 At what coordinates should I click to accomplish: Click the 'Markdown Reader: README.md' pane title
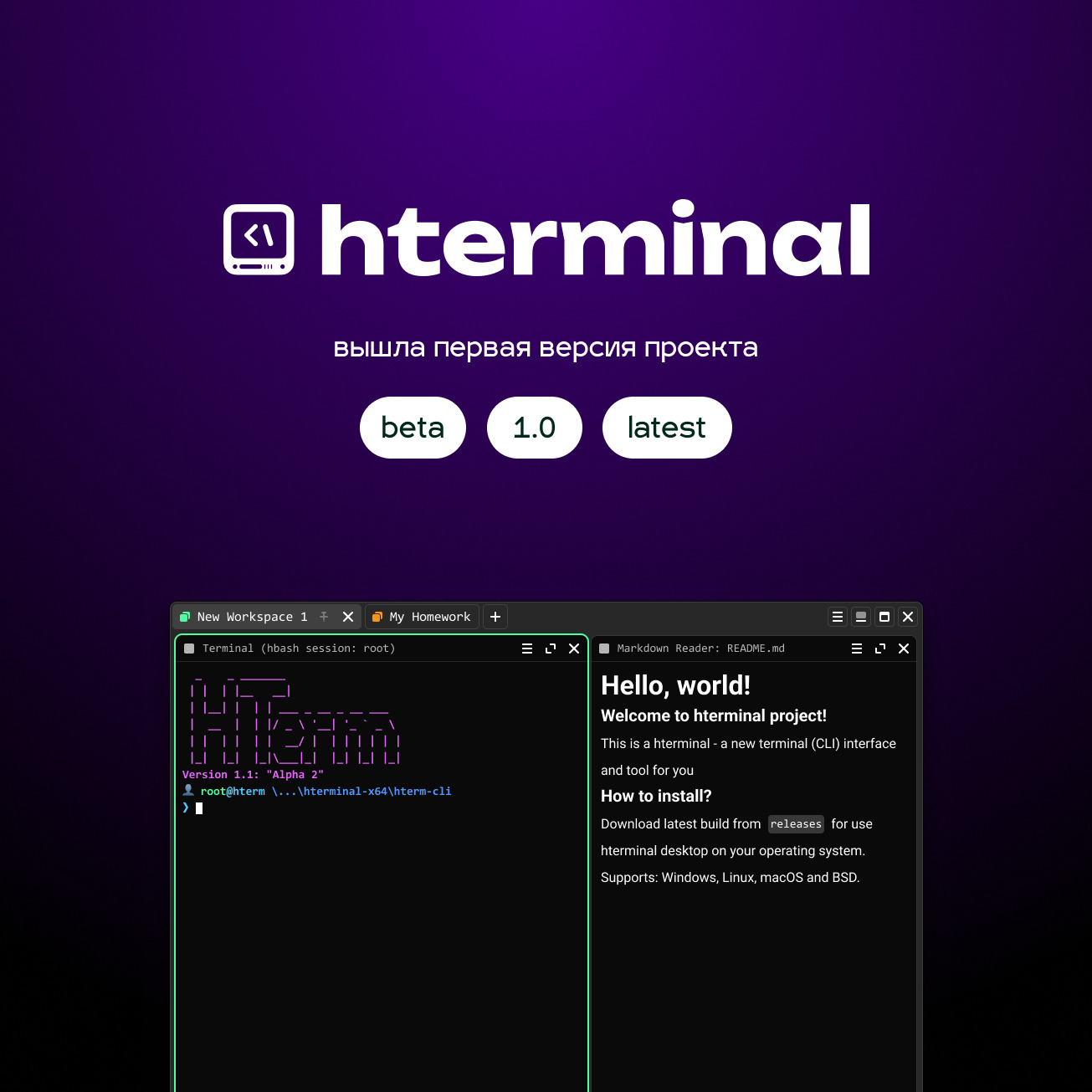[x=701, y=649]
